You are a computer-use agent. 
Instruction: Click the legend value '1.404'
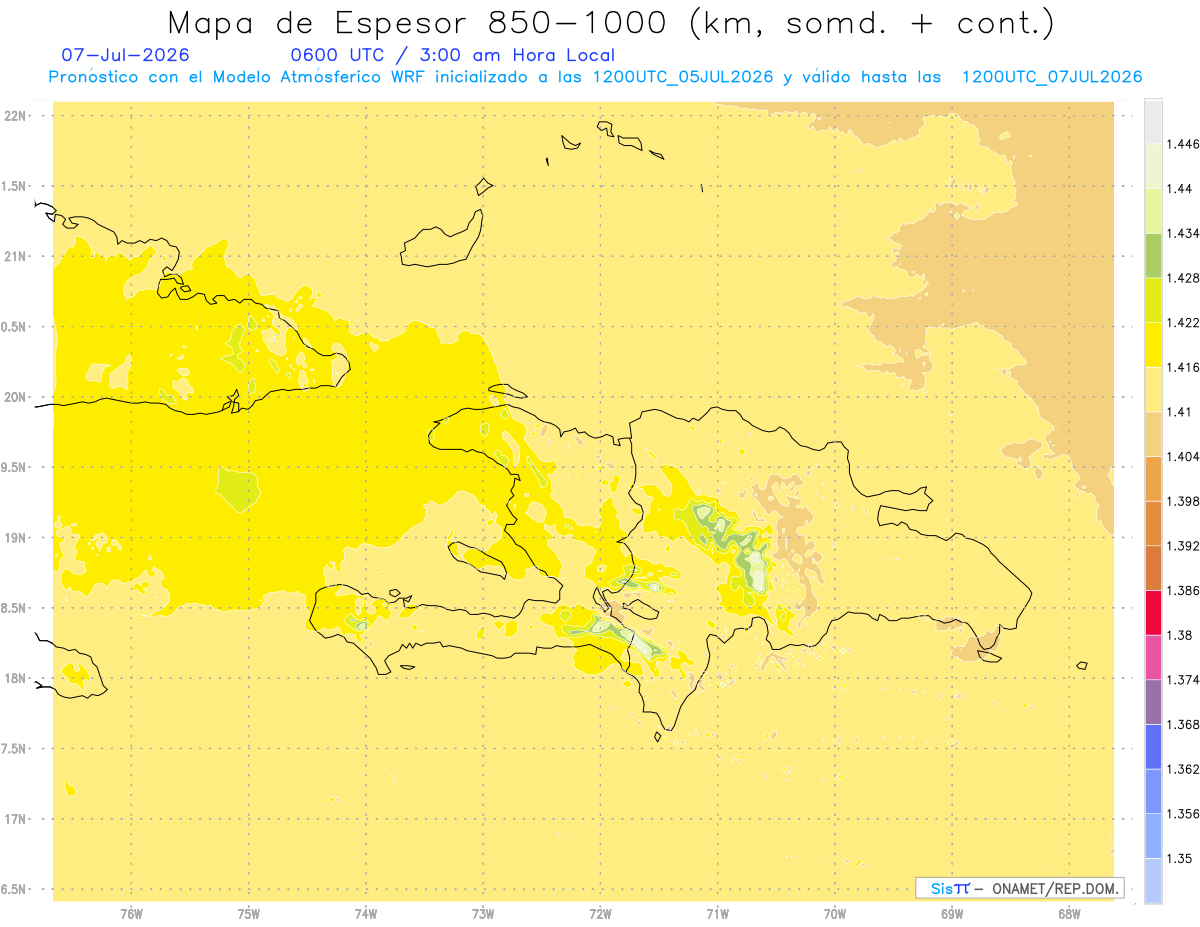point(1183,456)
